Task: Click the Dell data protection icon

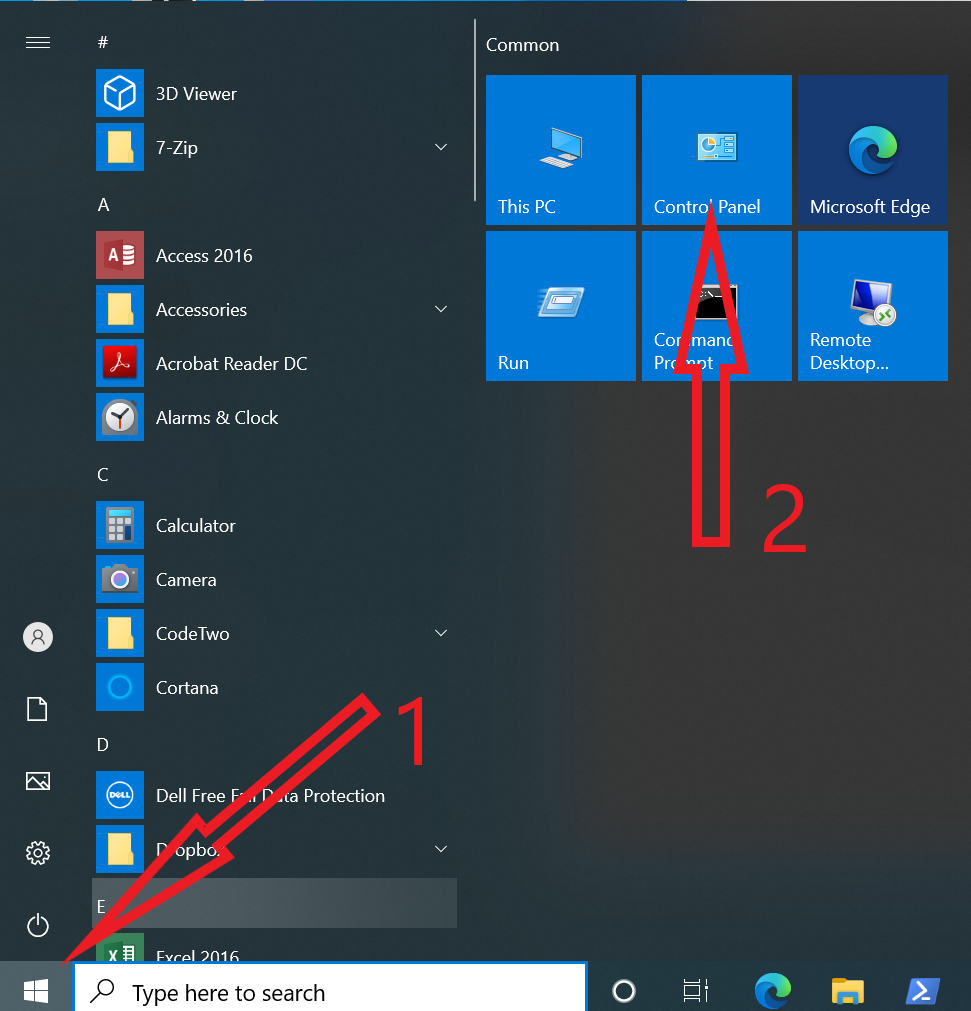Action: pos(120,796)
